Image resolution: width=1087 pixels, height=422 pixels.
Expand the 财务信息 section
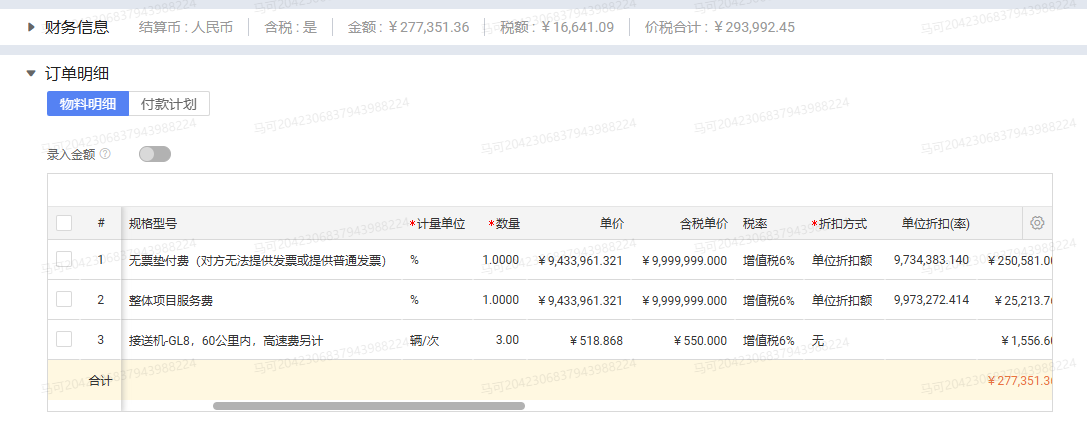pos(31,27)
